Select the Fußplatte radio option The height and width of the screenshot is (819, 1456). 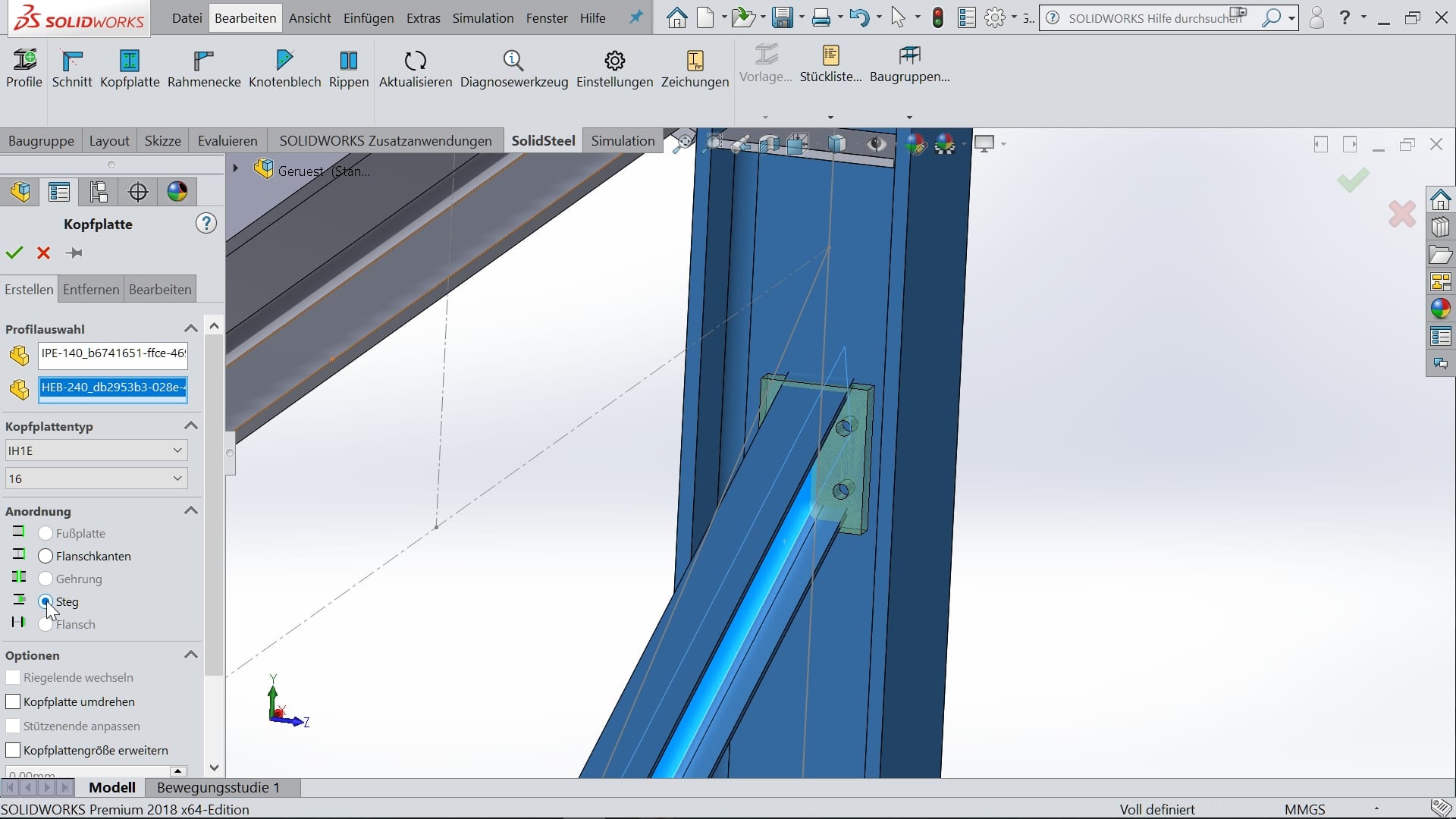(x=45, y=534)
